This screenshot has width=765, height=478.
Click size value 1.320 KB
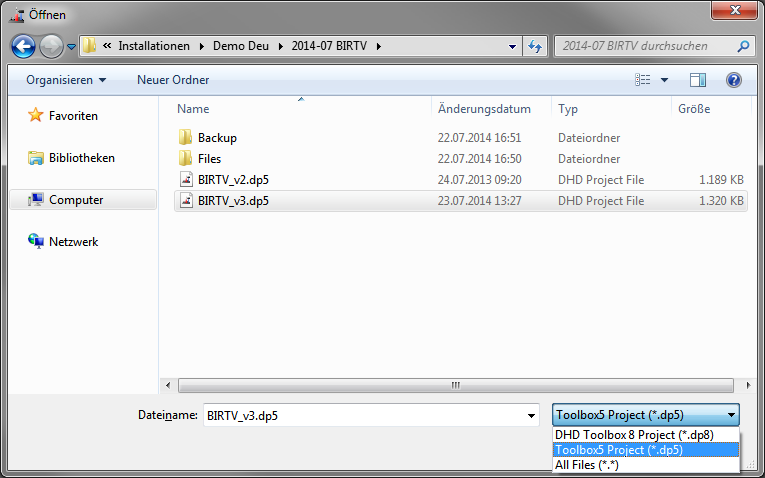tap(721, 200)
